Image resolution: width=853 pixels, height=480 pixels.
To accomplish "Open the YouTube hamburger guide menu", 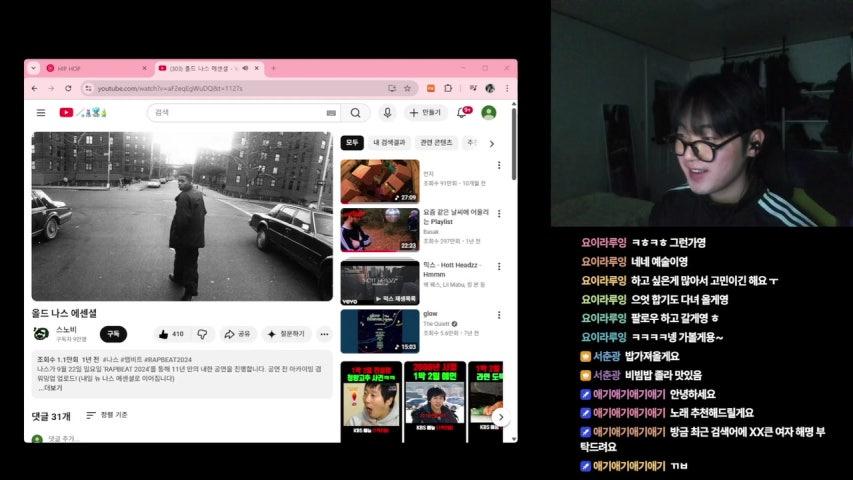I will point(41,113).
